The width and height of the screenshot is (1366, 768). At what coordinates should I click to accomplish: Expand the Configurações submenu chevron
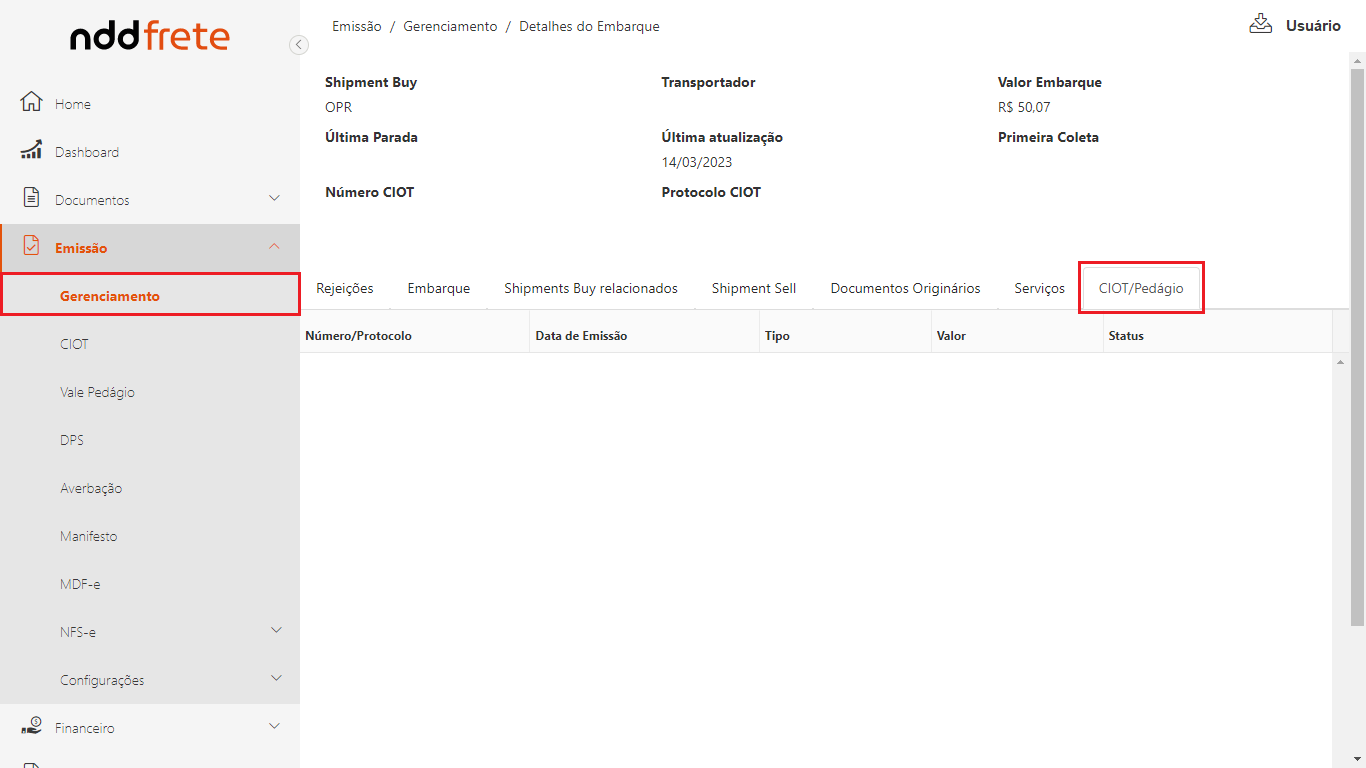click(x=277, y=678)
